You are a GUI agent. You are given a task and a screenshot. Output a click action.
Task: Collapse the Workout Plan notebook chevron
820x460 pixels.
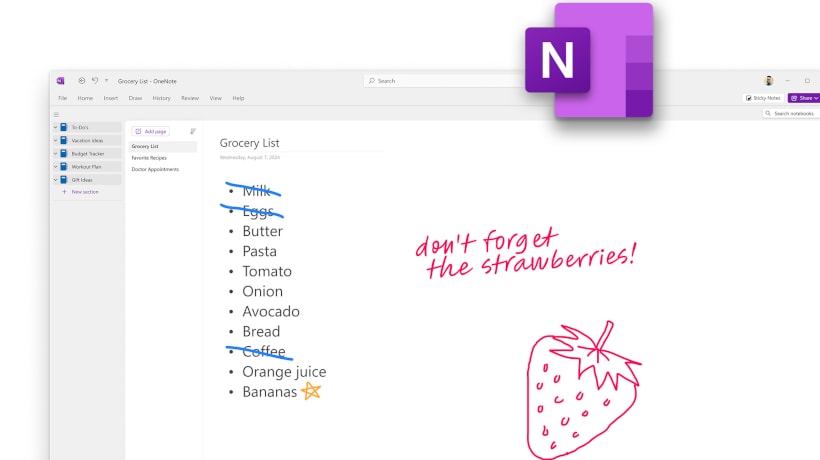(x=55, y=166)
